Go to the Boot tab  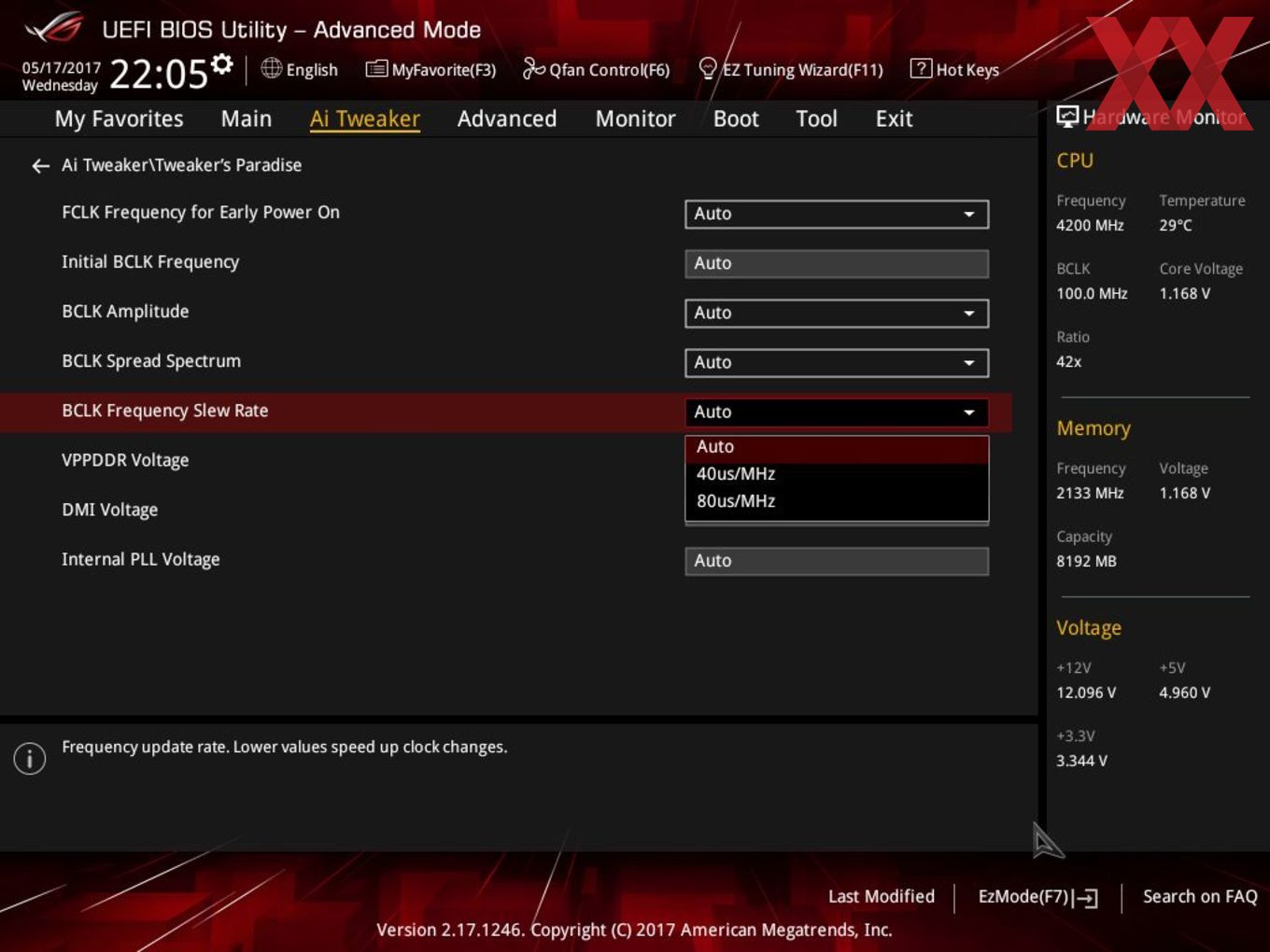pyautogui.click(x=736, y=119)
